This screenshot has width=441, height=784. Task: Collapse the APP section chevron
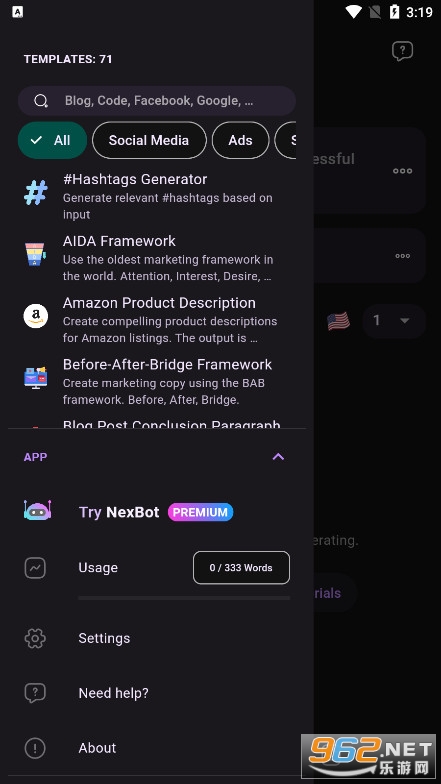[x=278, y=456]
